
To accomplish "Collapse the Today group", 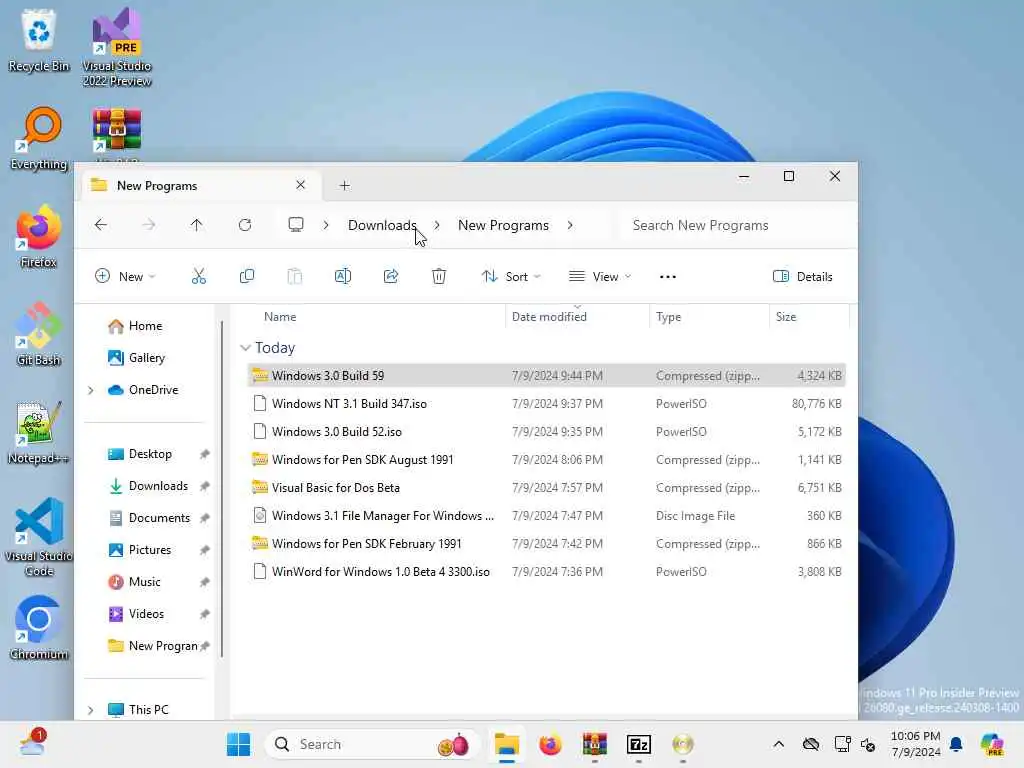I will [x=246, y=347].
